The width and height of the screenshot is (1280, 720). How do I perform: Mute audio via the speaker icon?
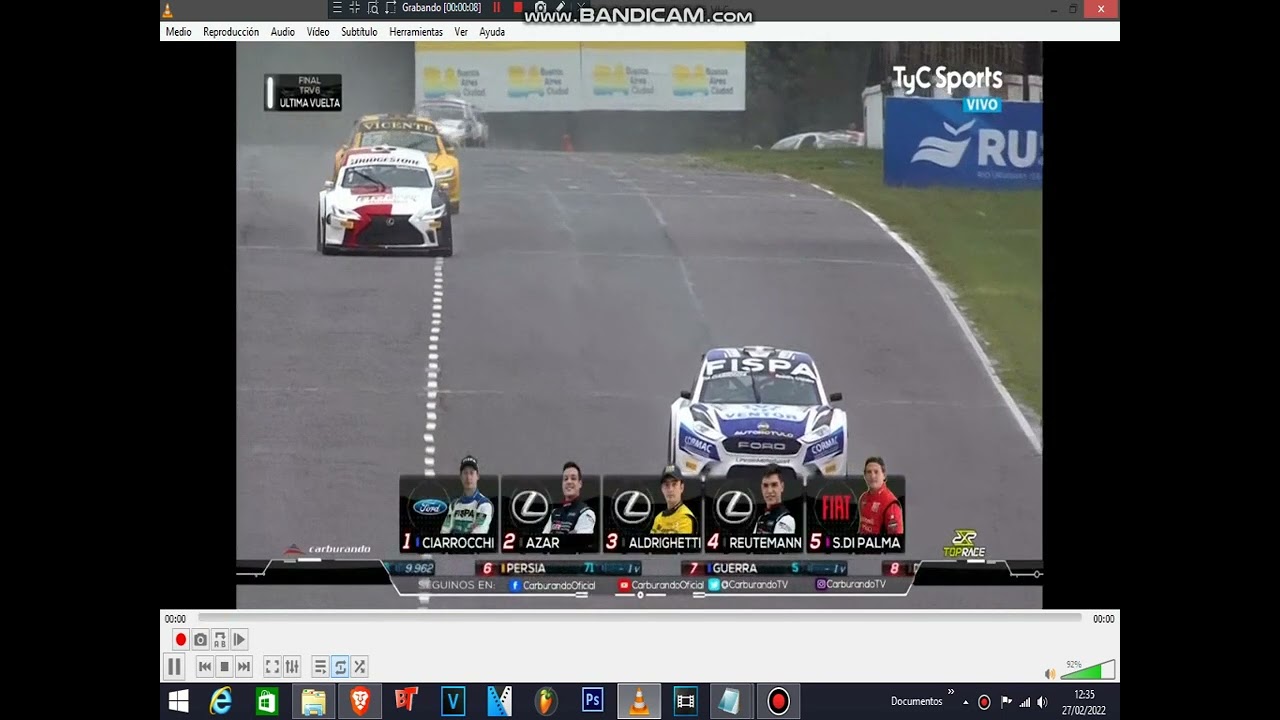click(1049, 673)
